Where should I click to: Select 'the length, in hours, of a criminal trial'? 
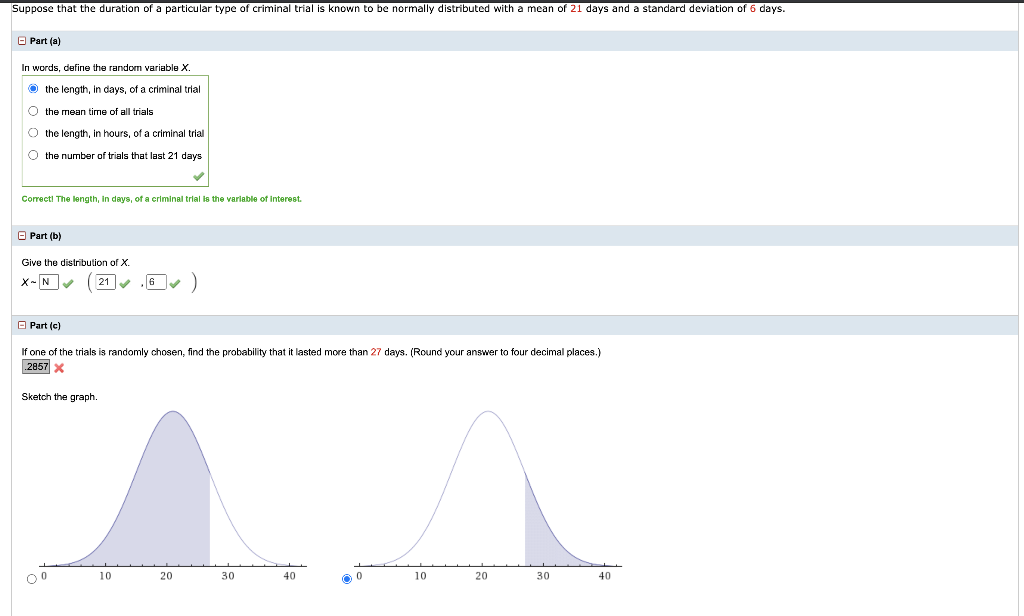33,133
